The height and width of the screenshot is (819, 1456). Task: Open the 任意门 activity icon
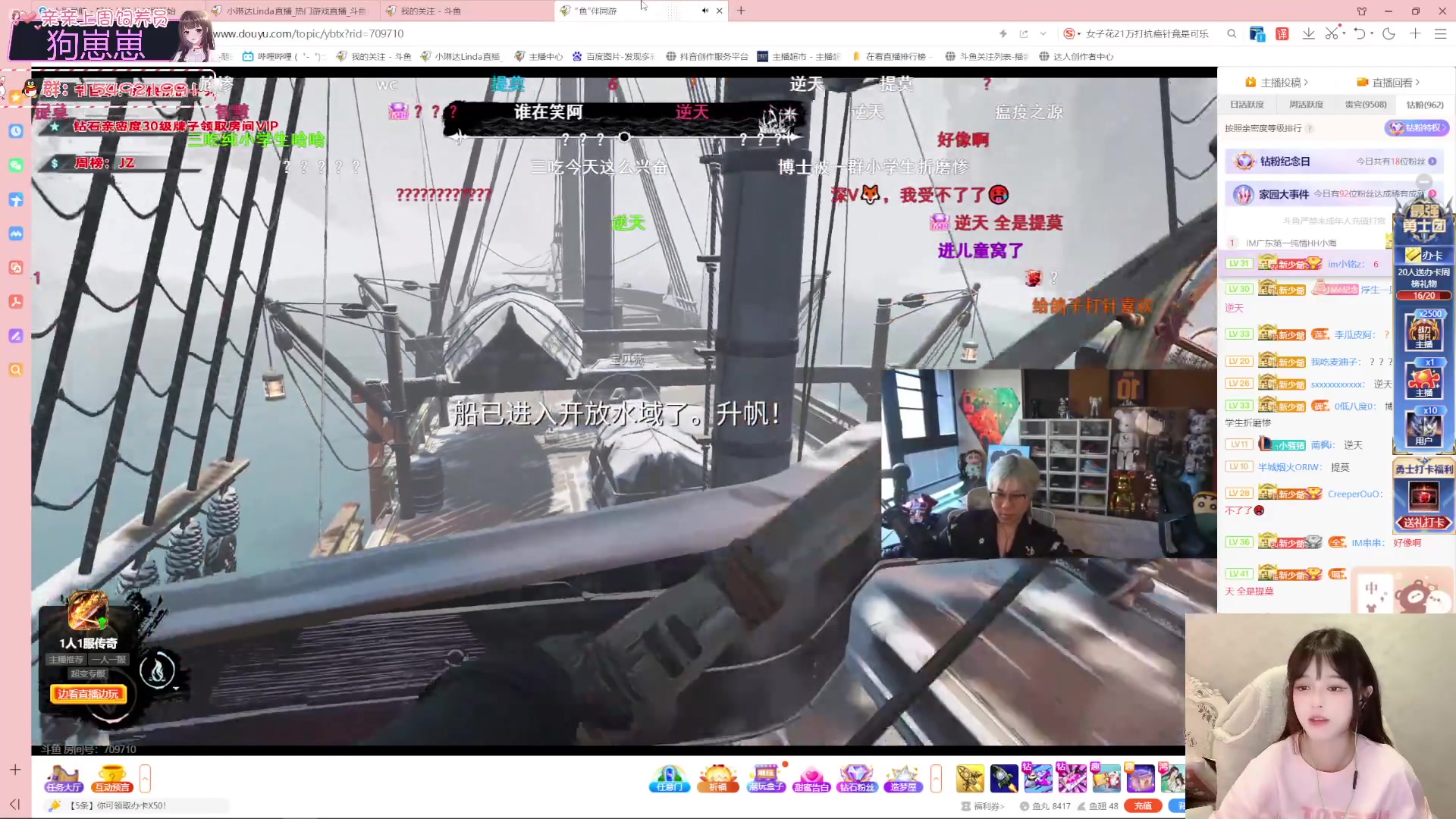669,779
